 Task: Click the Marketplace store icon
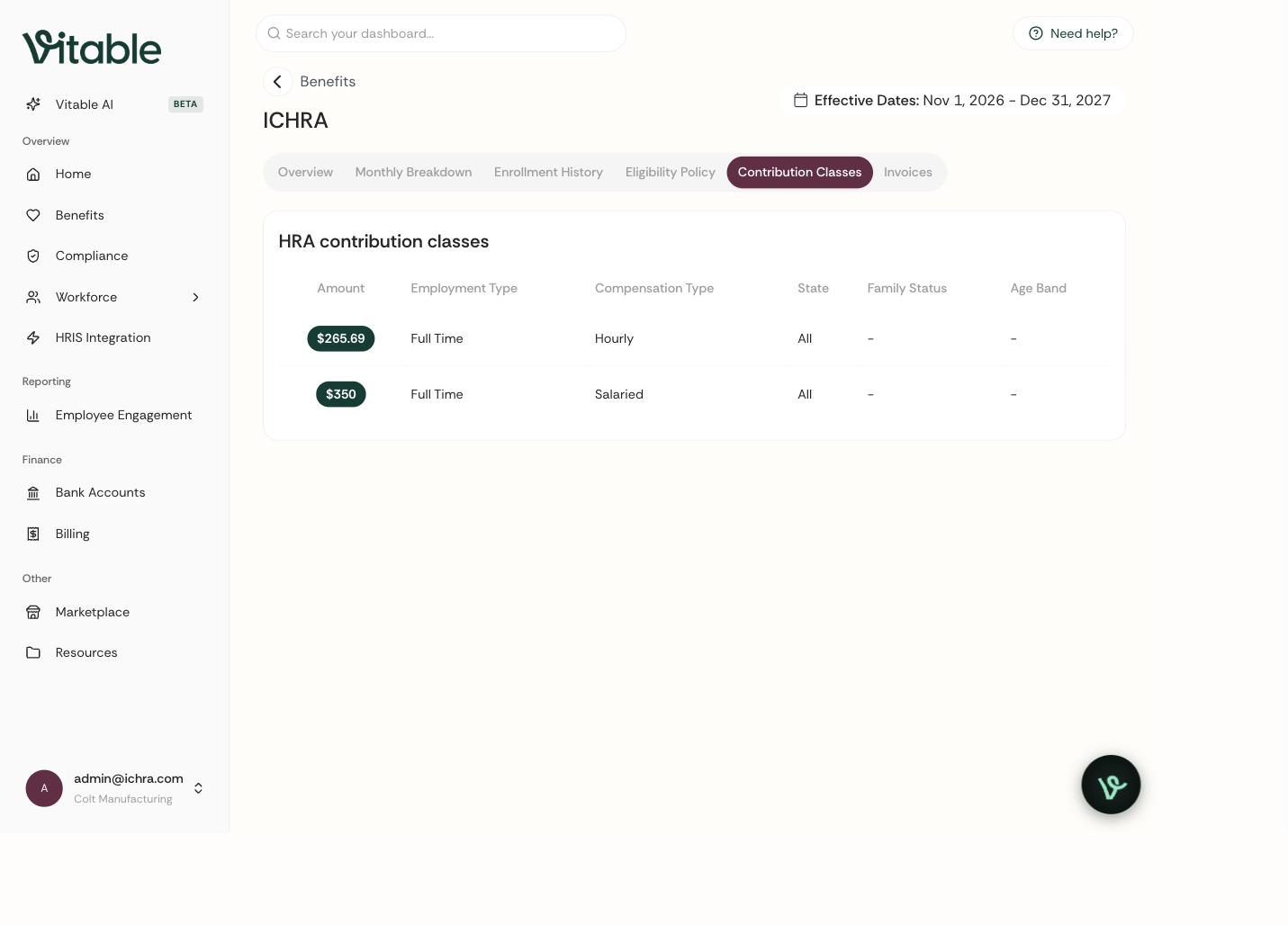33,612
